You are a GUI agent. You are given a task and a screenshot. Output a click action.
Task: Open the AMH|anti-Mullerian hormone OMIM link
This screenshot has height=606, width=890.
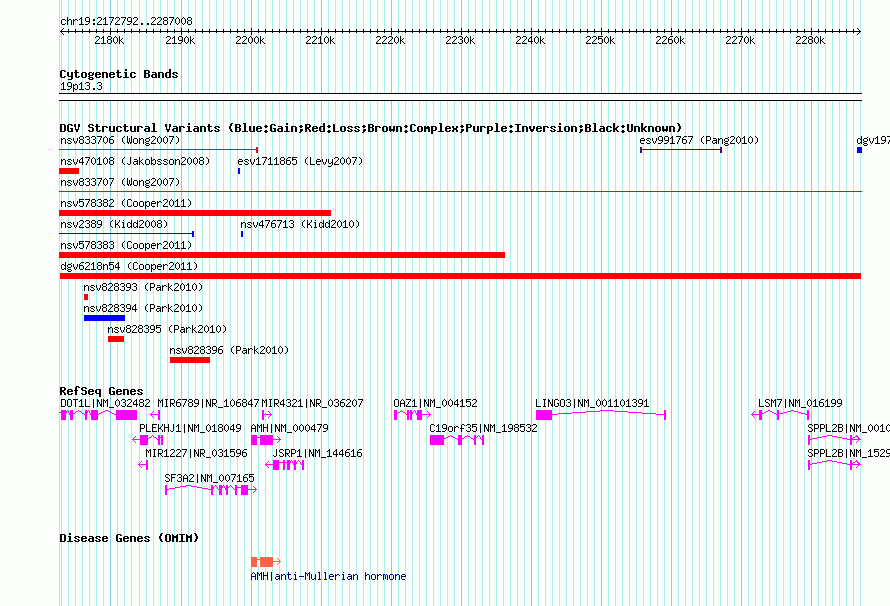point(329,576)
